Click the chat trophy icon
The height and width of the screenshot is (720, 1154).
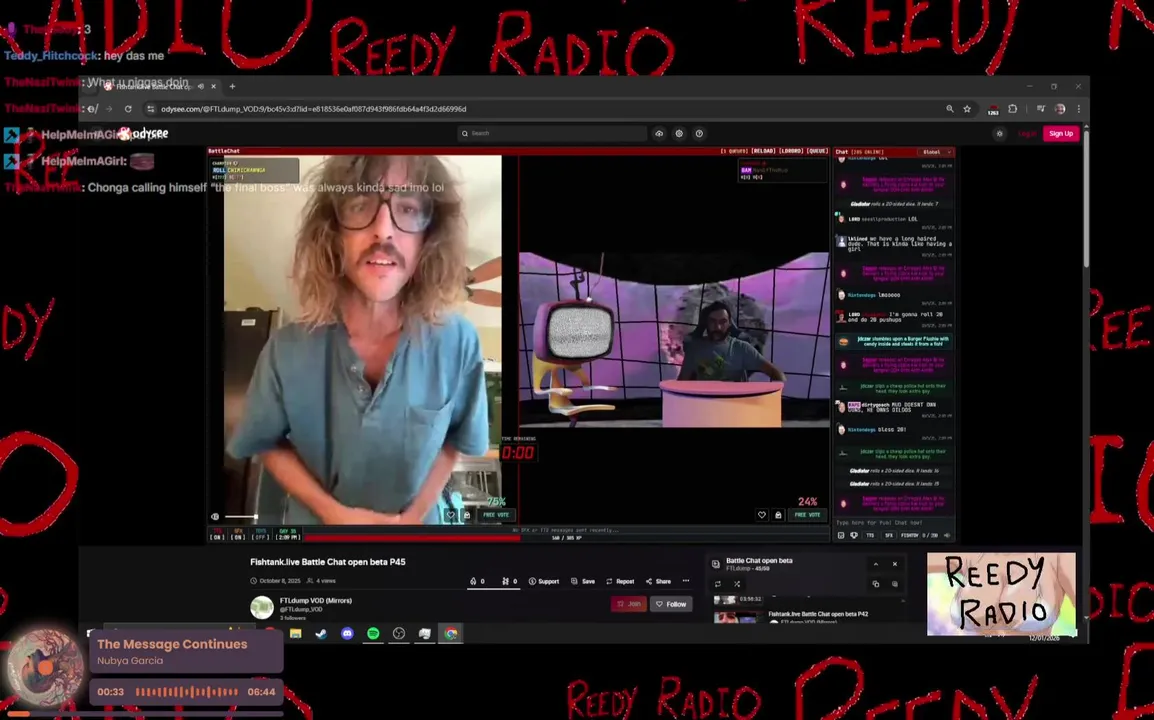coord(854,535)
